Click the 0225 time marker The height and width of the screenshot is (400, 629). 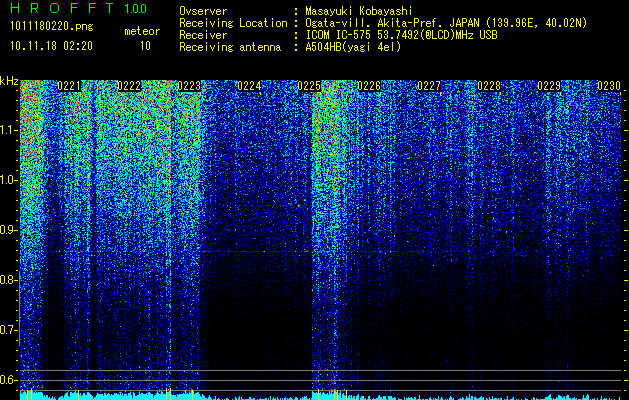[309, 86]
